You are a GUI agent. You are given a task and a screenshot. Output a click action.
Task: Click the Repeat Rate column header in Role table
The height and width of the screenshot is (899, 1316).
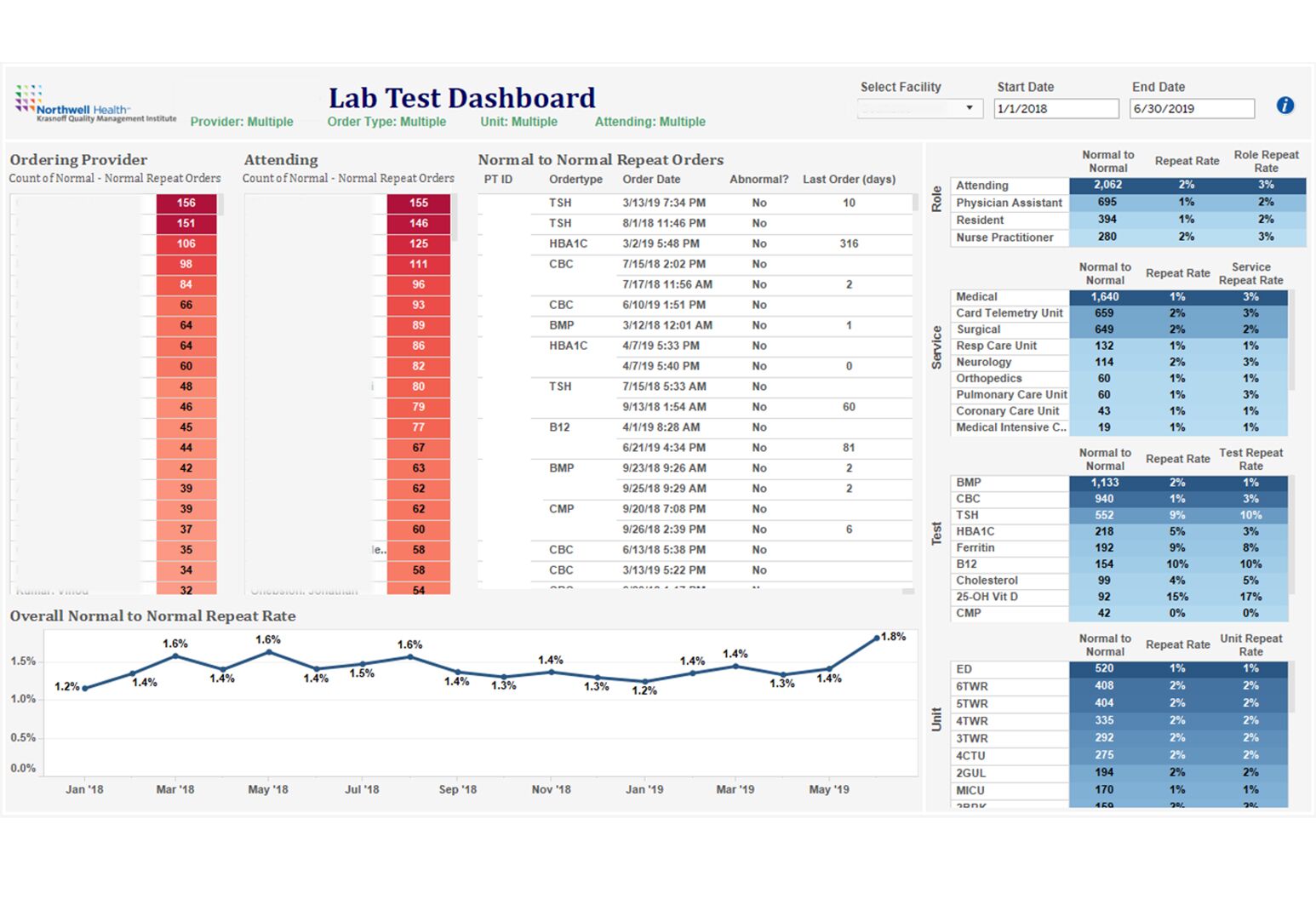point(1187,161)
